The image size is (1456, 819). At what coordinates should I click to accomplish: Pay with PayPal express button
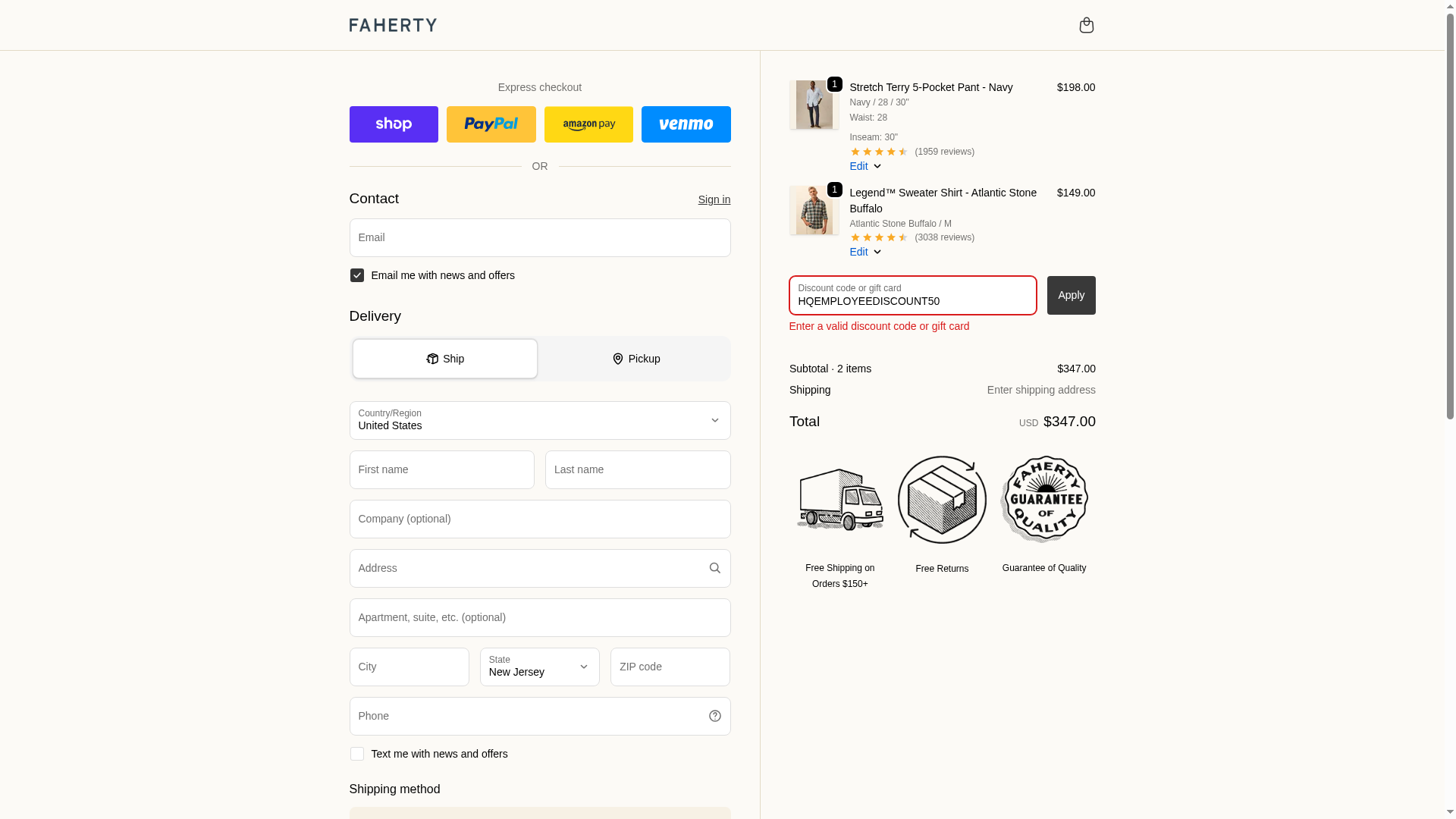point(491,124)
